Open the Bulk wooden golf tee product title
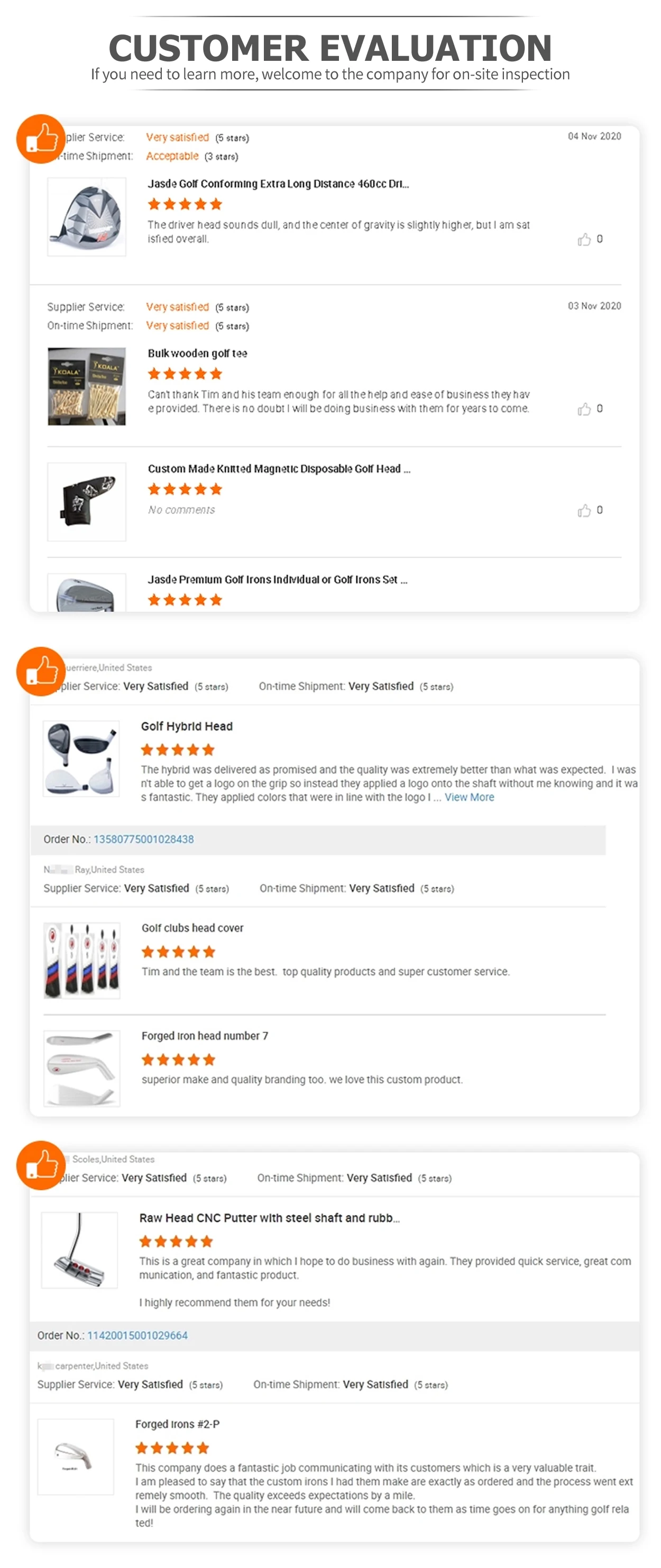Viewport: 661px width, 1568px height. (x=197, y=354)
